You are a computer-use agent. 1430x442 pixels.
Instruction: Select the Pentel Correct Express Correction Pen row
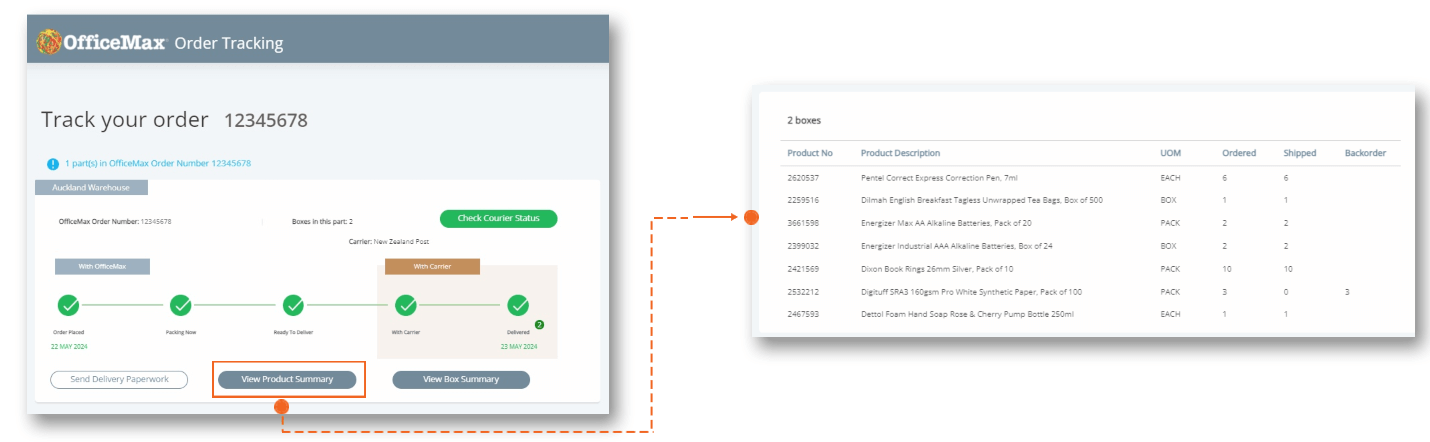coord(938,177)
